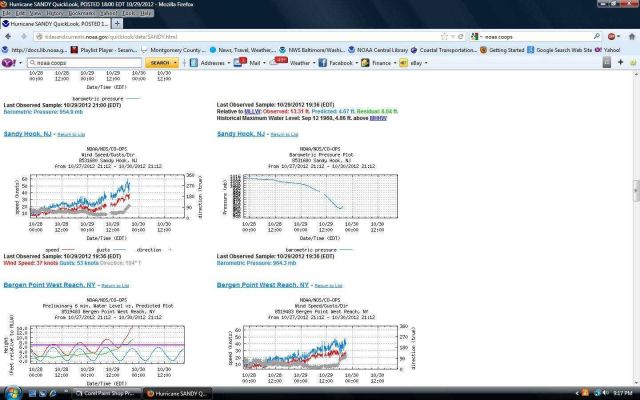Focus the Firefox search box
Screen dimensions: 640x400
pos(537,36)
